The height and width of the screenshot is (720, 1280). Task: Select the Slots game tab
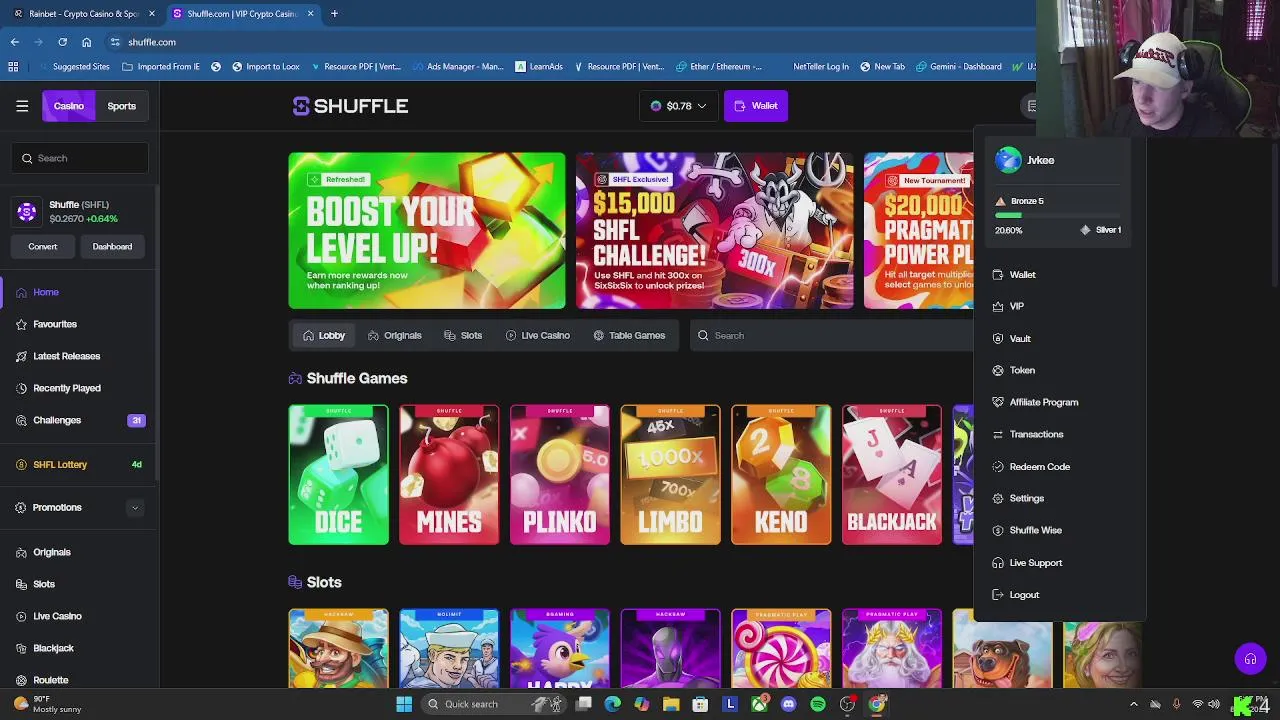coord(463,336)
